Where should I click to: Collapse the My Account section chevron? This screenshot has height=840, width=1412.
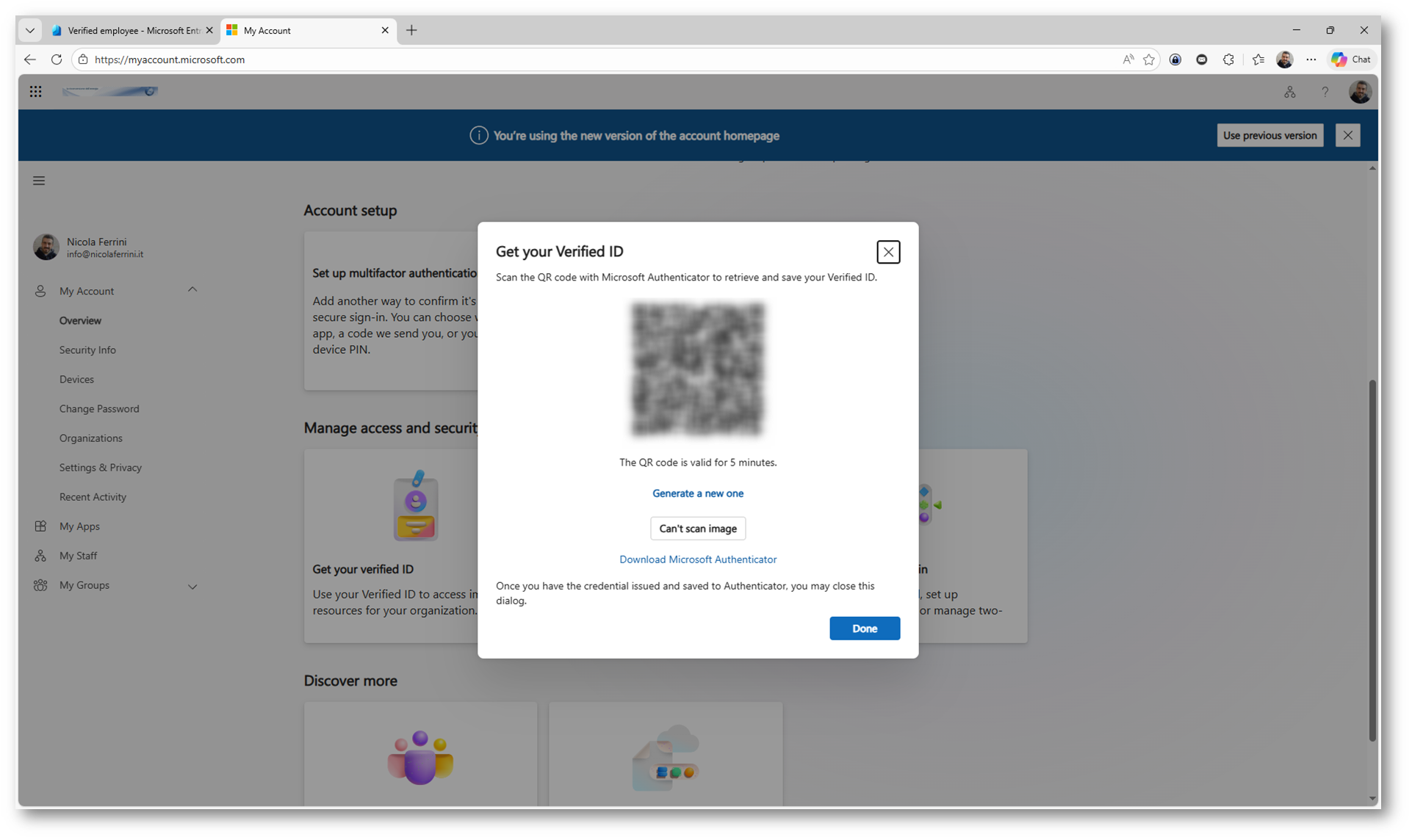(x=192, y=290)
